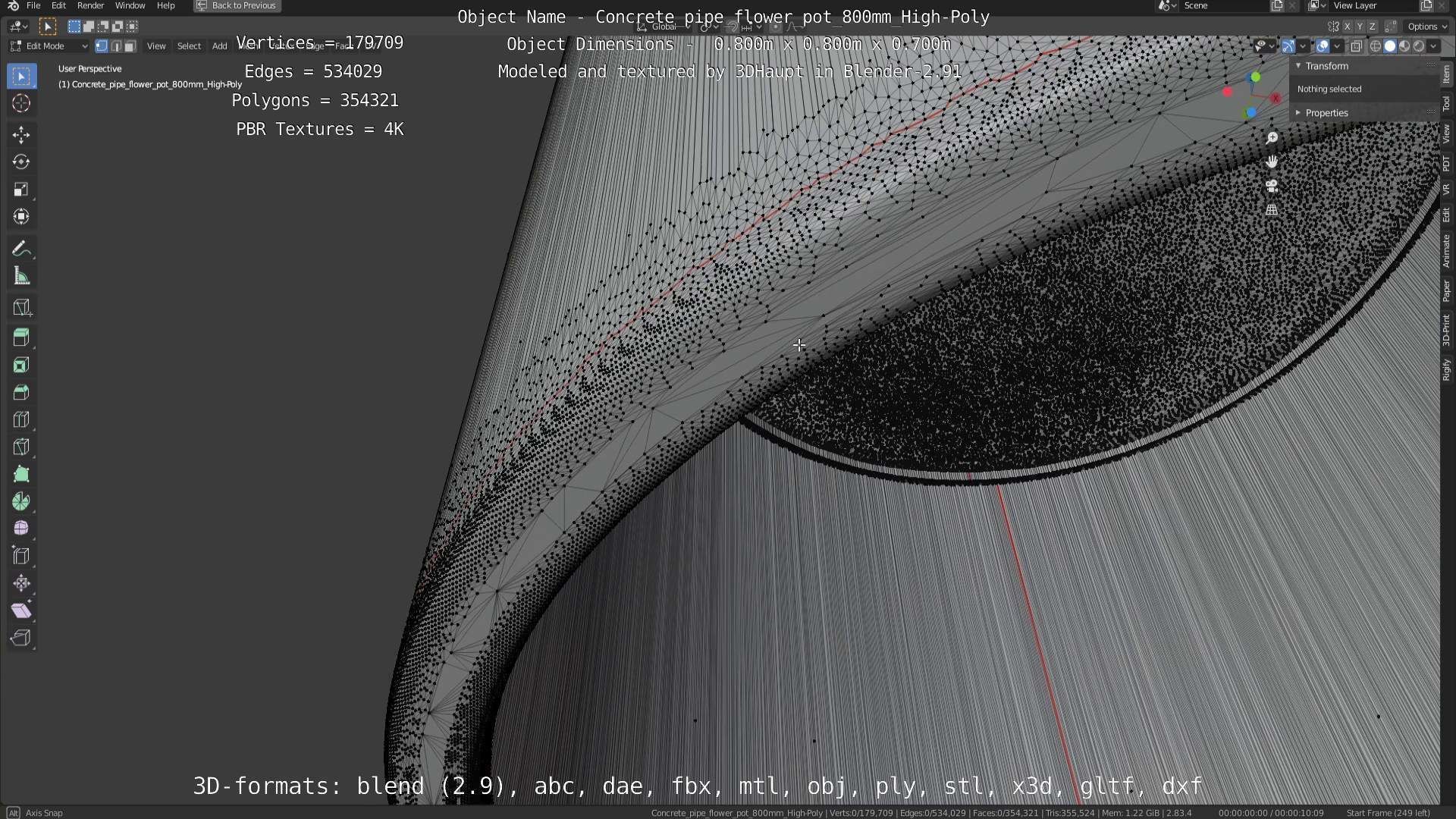Toggle X-ray view button
The height and width of the screenshot is (819, 1456).
pos(1356,46)
